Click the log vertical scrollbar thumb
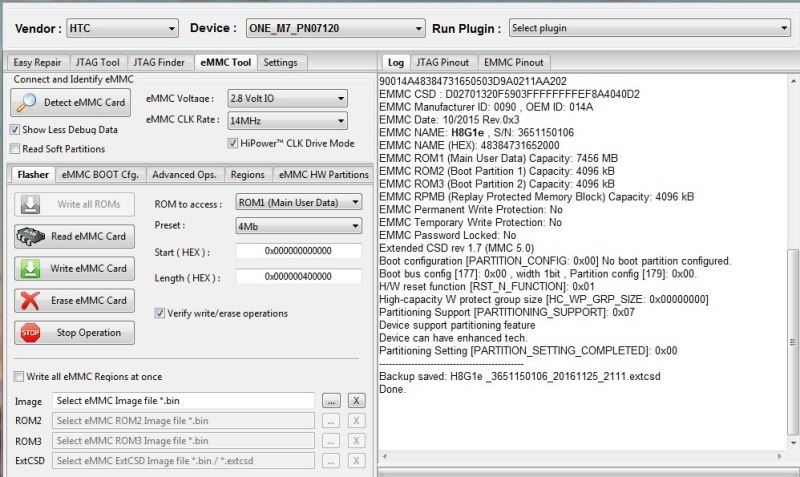The height and width of the screenshot is (477, 800). (793, 341)
